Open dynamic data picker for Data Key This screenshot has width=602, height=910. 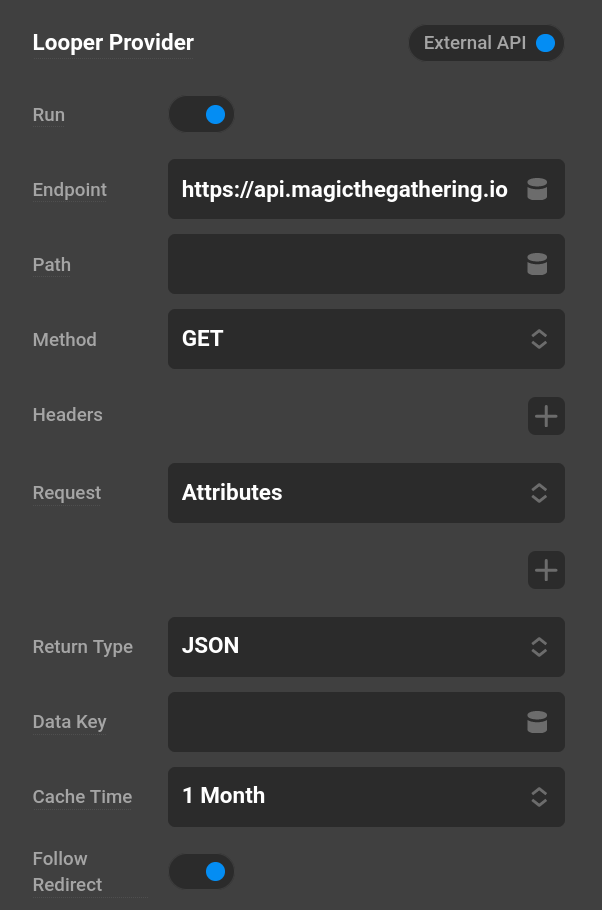(537, 722)
